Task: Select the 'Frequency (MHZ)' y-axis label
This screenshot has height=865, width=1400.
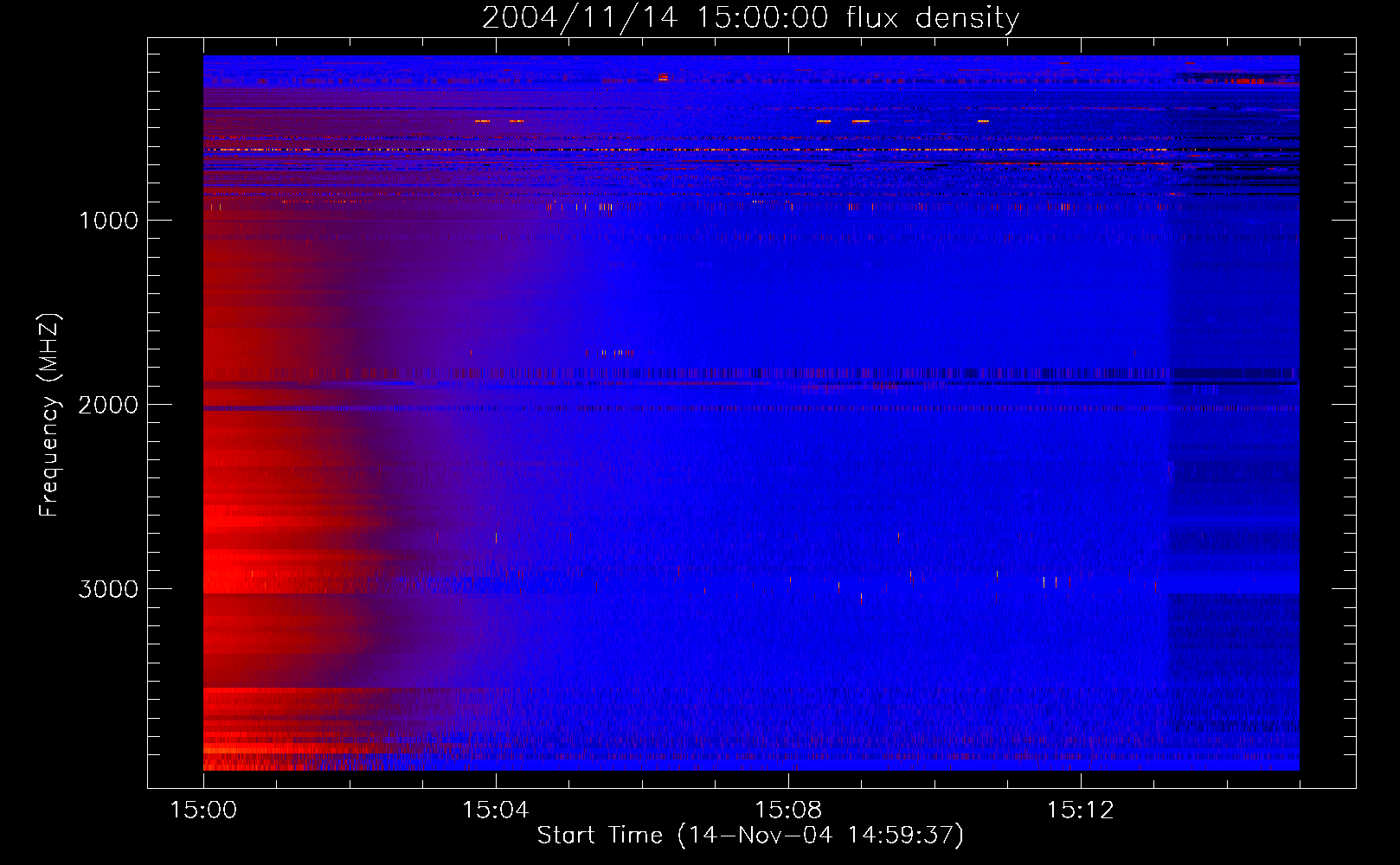Action: coord(49,415)
